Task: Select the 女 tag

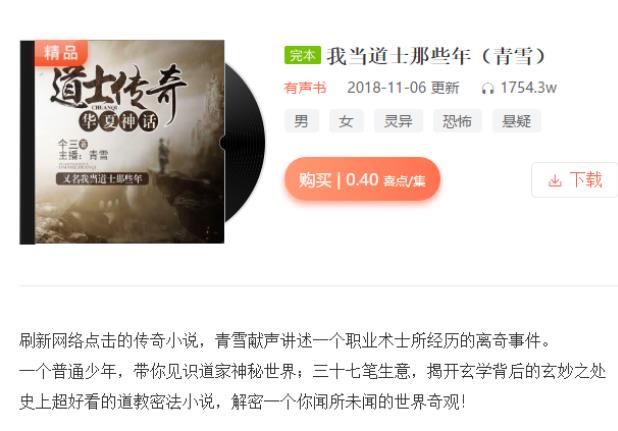Action: [x=346, y=121]
